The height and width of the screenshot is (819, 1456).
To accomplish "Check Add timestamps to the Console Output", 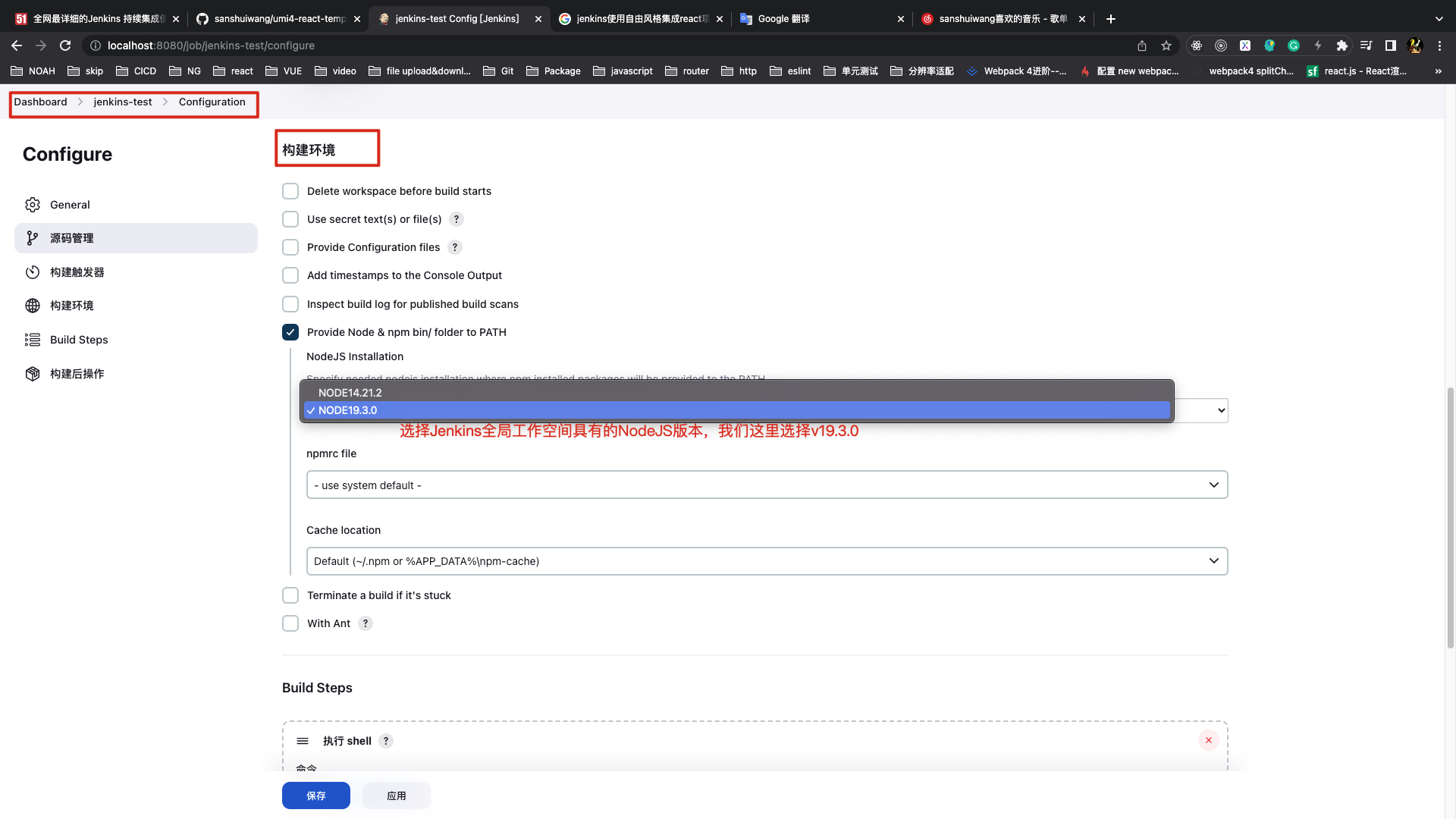I will click(290, 275).
